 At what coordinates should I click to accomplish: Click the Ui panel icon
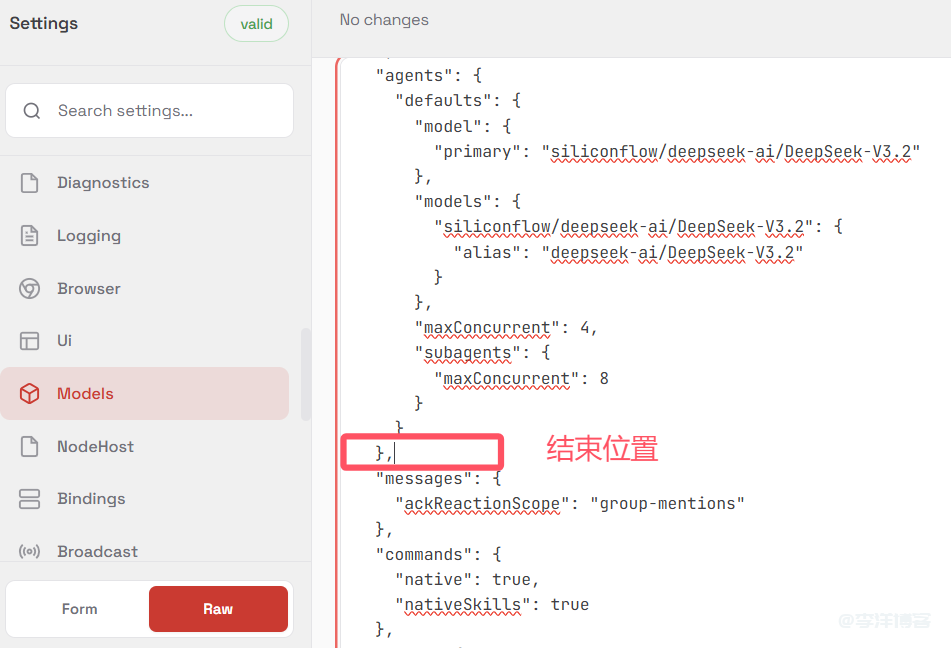[29, 340]
